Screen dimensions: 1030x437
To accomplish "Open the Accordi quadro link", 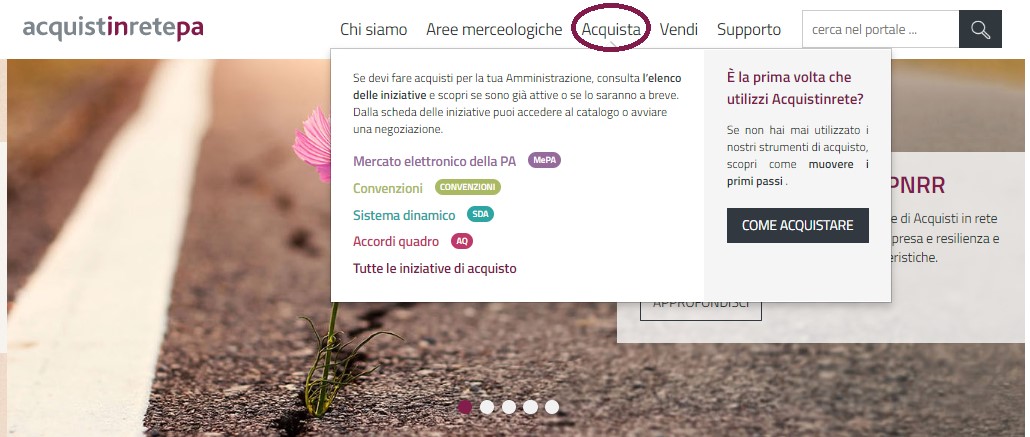I will pyautogui.click(x=395, y=241).
